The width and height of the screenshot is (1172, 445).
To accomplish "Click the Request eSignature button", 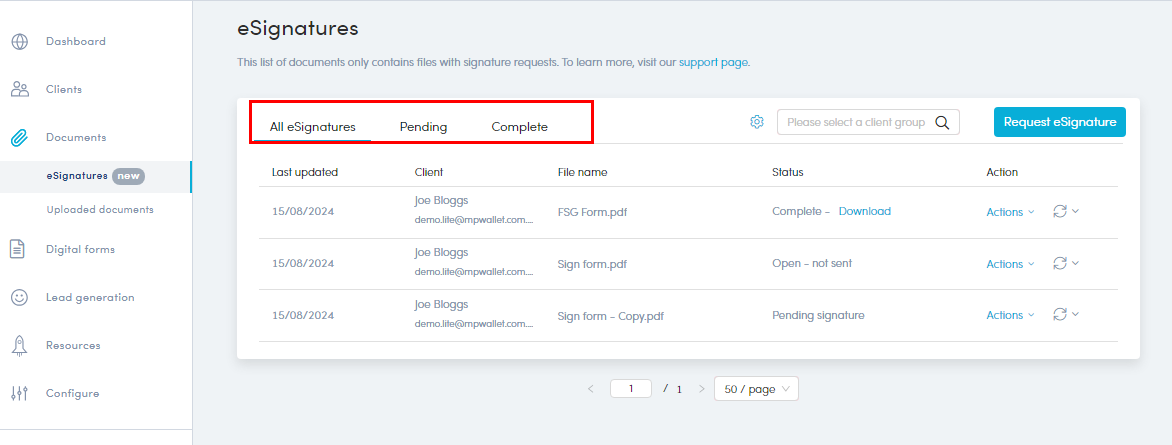I will pyautogui.click(x=1059, y=122).
